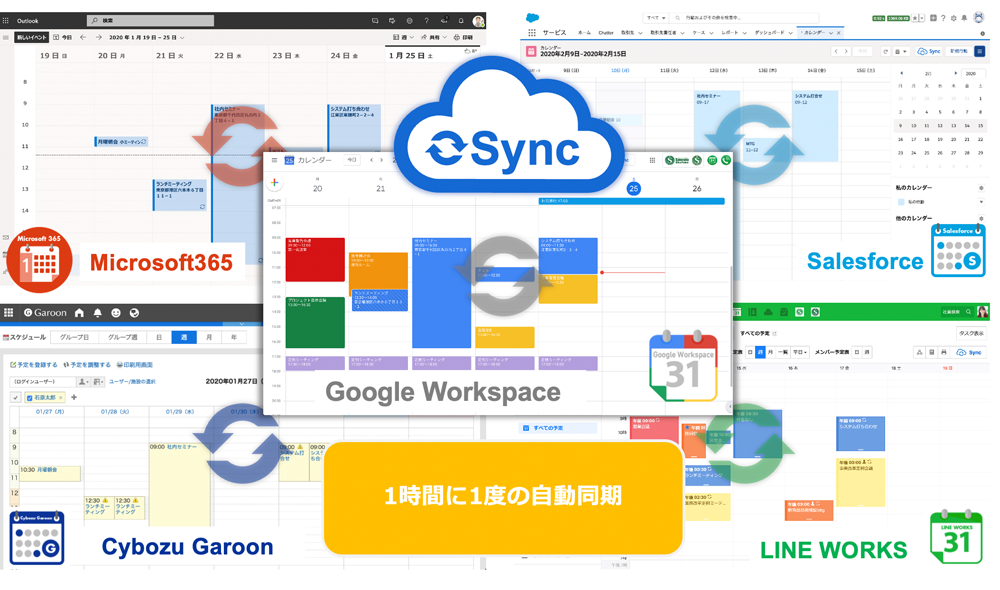Close the Salesforce カレンダー tab

(839, 33)
